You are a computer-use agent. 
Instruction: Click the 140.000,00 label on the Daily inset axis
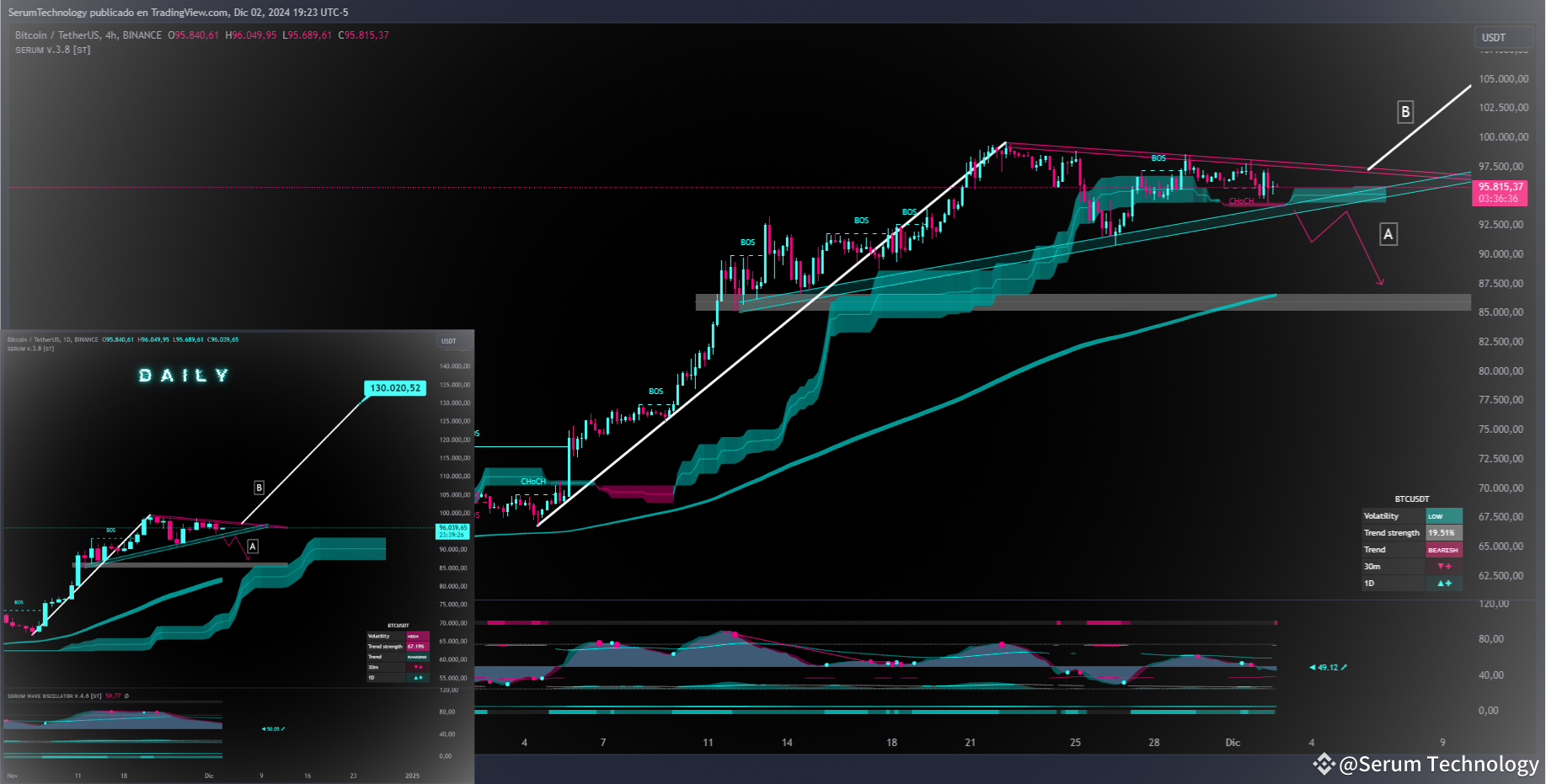(455, 366)
